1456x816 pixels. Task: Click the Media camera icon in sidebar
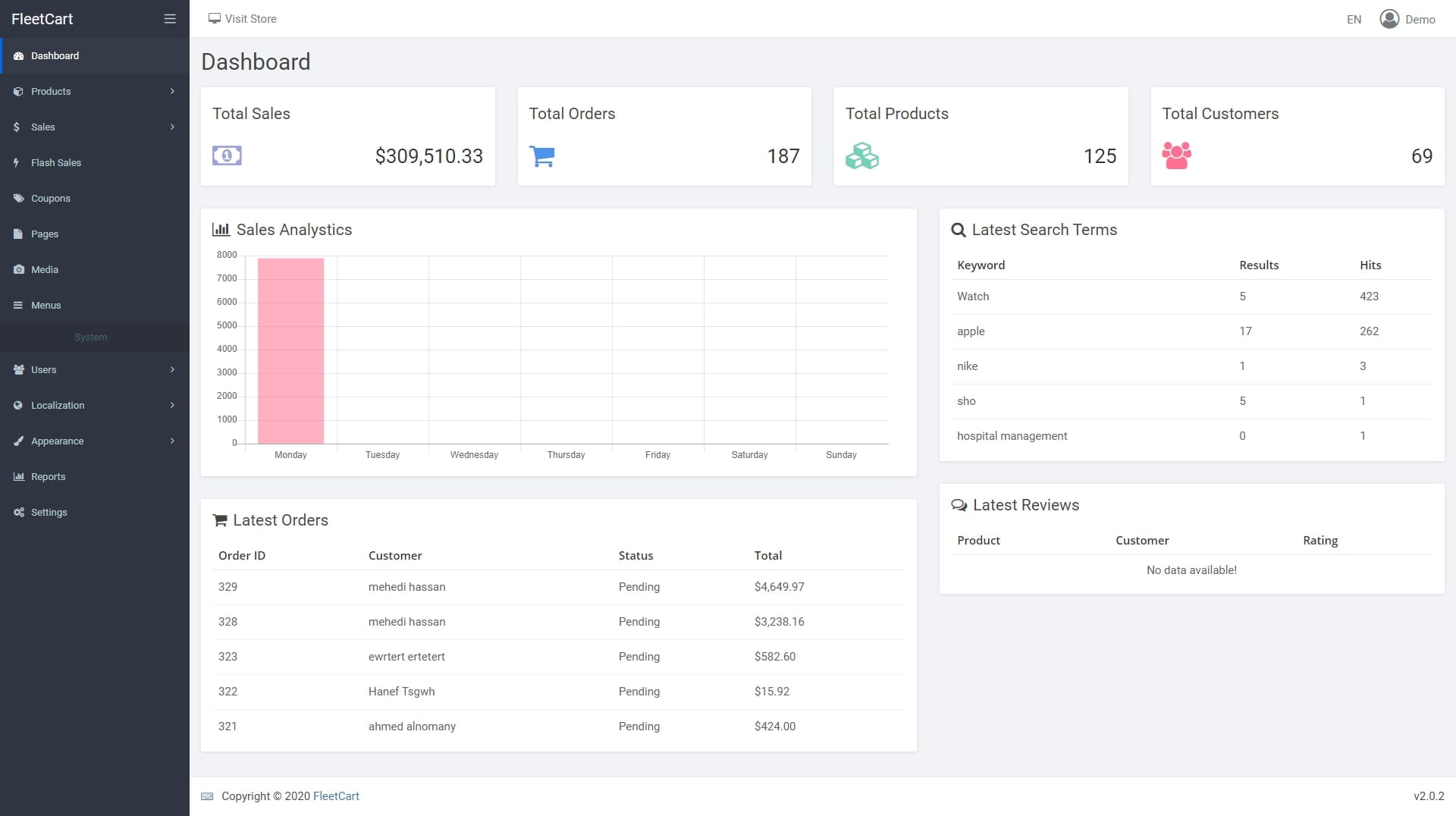point(18,269)
